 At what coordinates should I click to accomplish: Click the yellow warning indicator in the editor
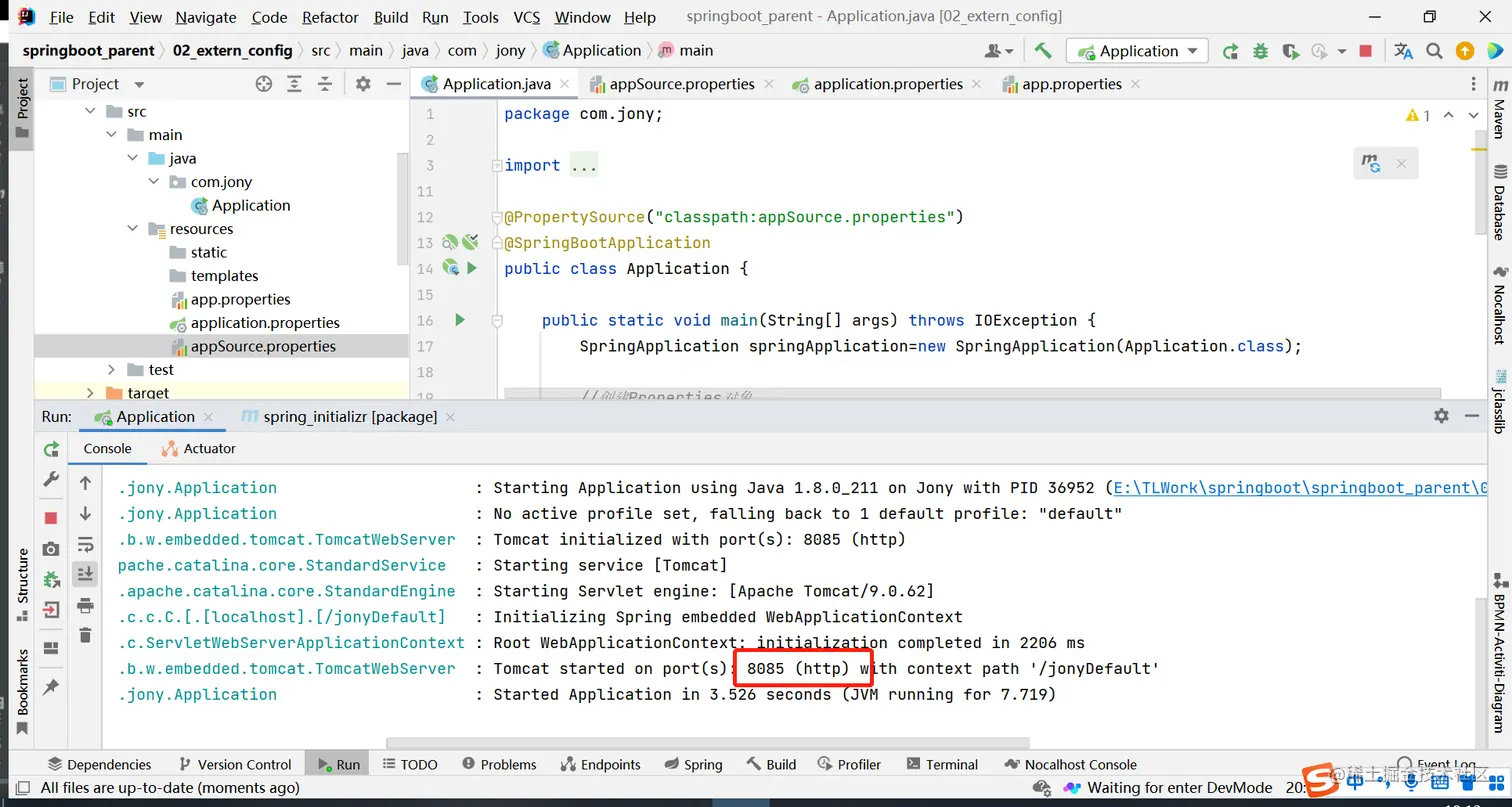pyautogui.click(x=1417, y=116)
